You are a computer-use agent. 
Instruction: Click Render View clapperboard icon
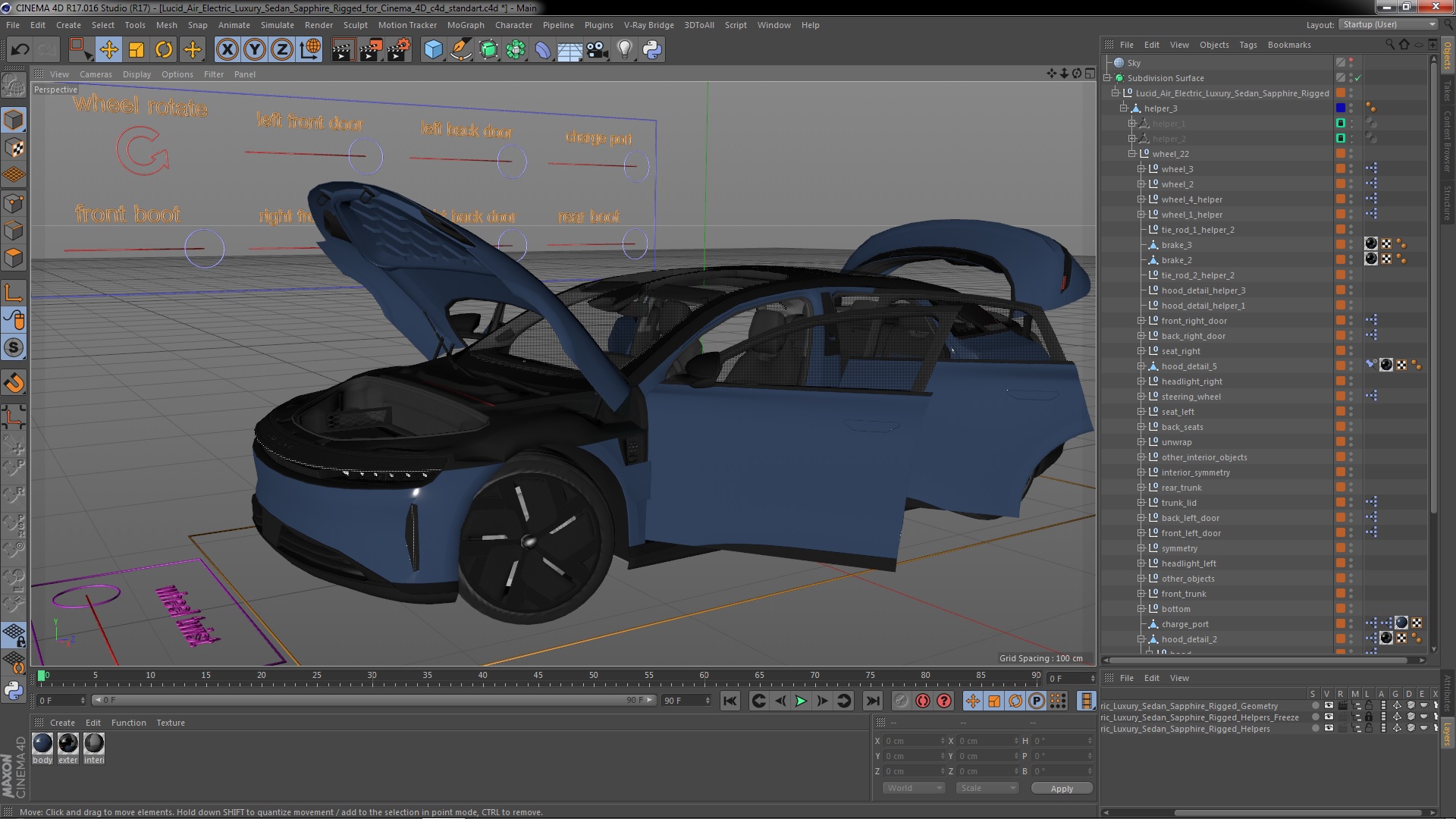coord(343,50)
